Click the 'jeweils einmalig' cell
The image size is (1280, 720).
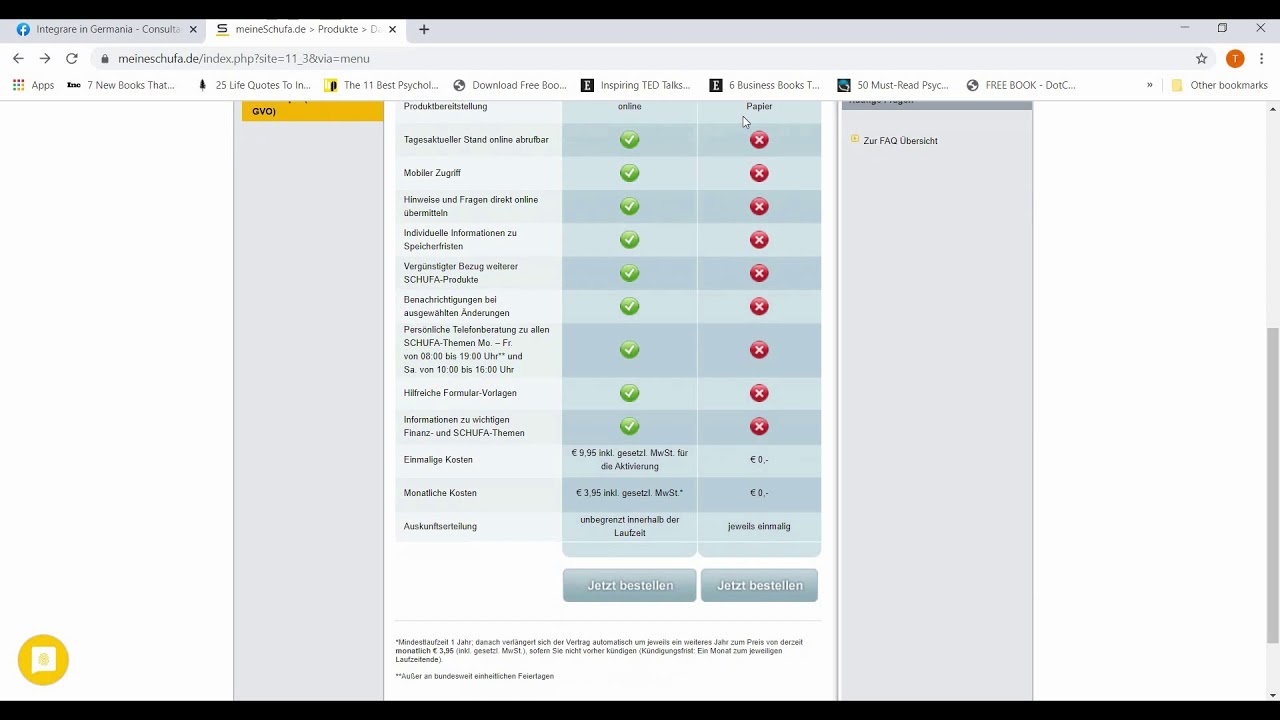pos(759,526)
